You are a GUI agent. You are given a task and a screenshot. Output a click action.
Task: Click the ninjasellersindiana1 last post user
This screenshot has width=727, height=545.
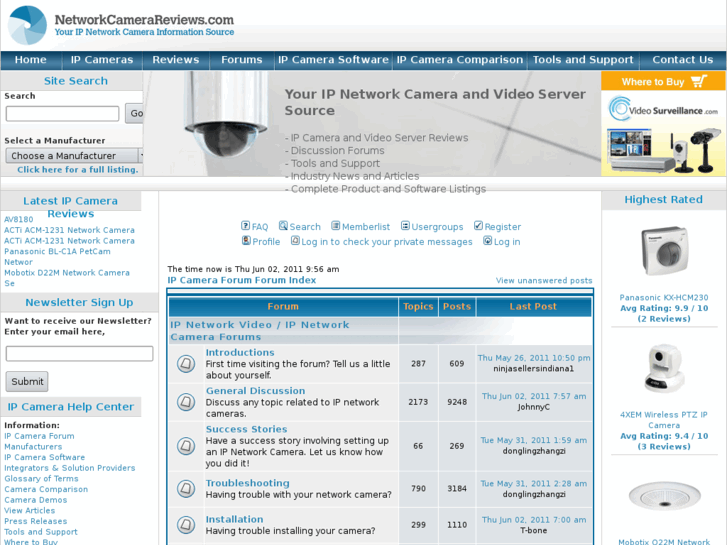[533, 369]
